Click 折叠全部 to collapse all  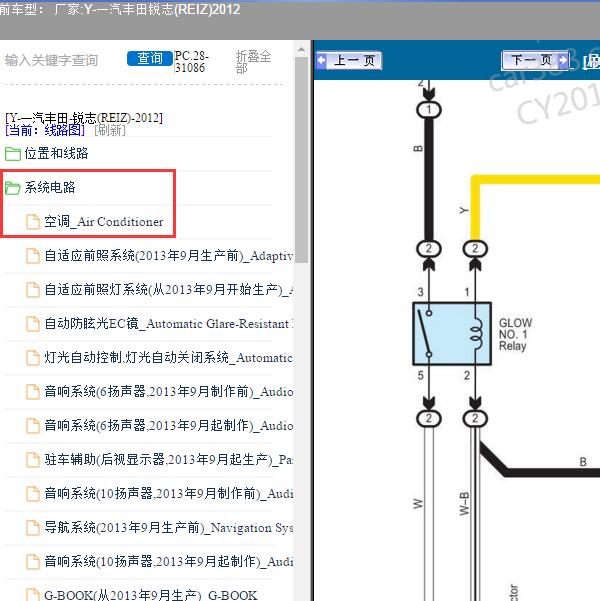click(253, 62)
